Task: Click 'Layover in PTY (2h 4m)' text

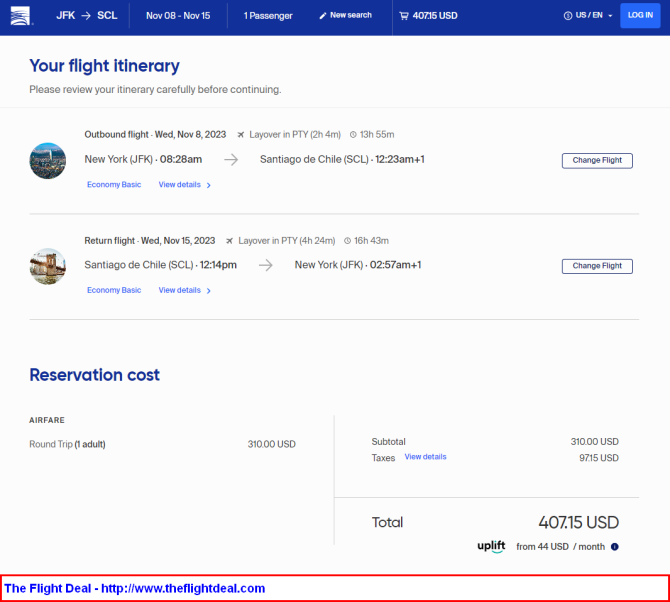Action: click(x=295, y=135)
